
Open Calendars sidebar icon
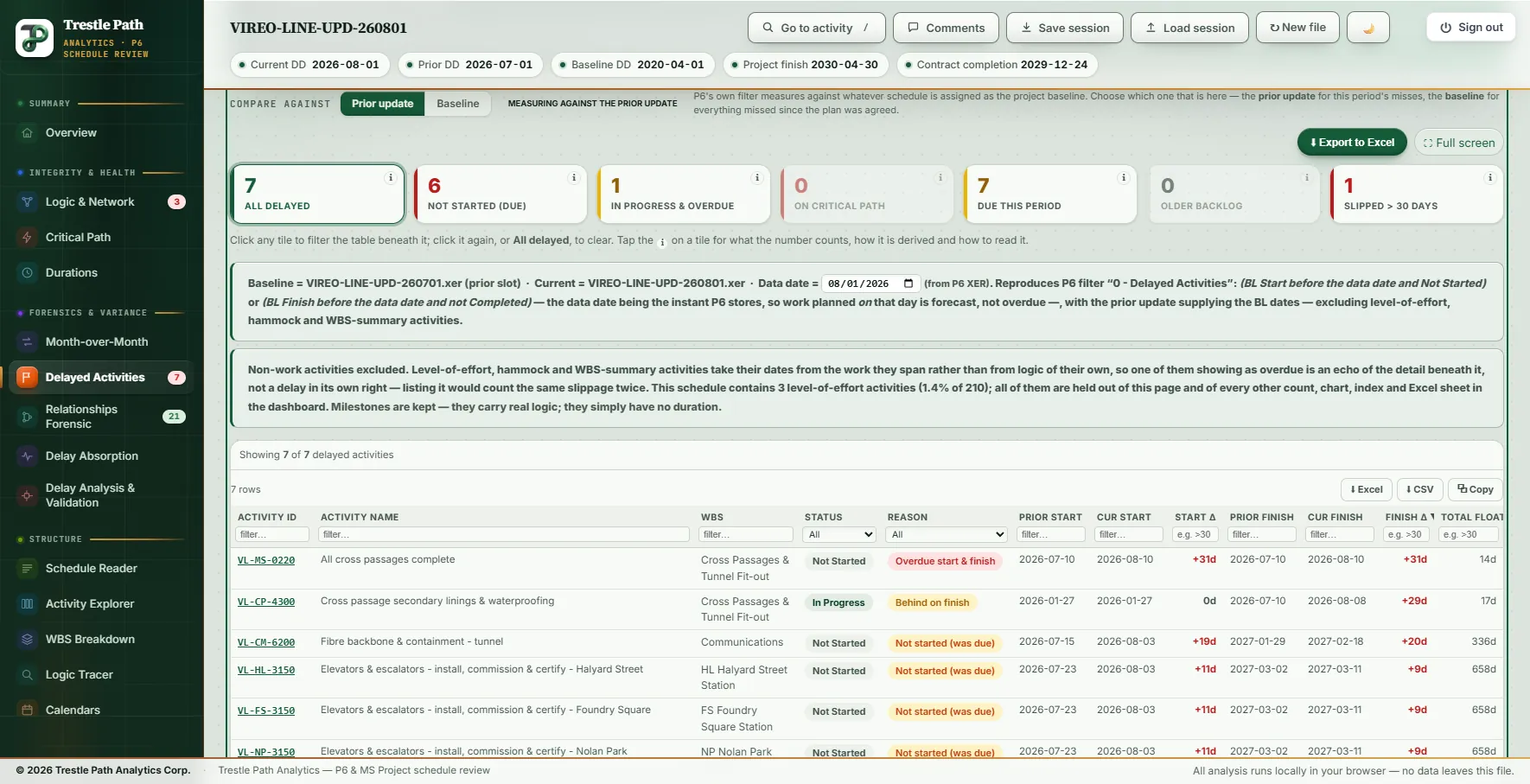click(27, 711)
